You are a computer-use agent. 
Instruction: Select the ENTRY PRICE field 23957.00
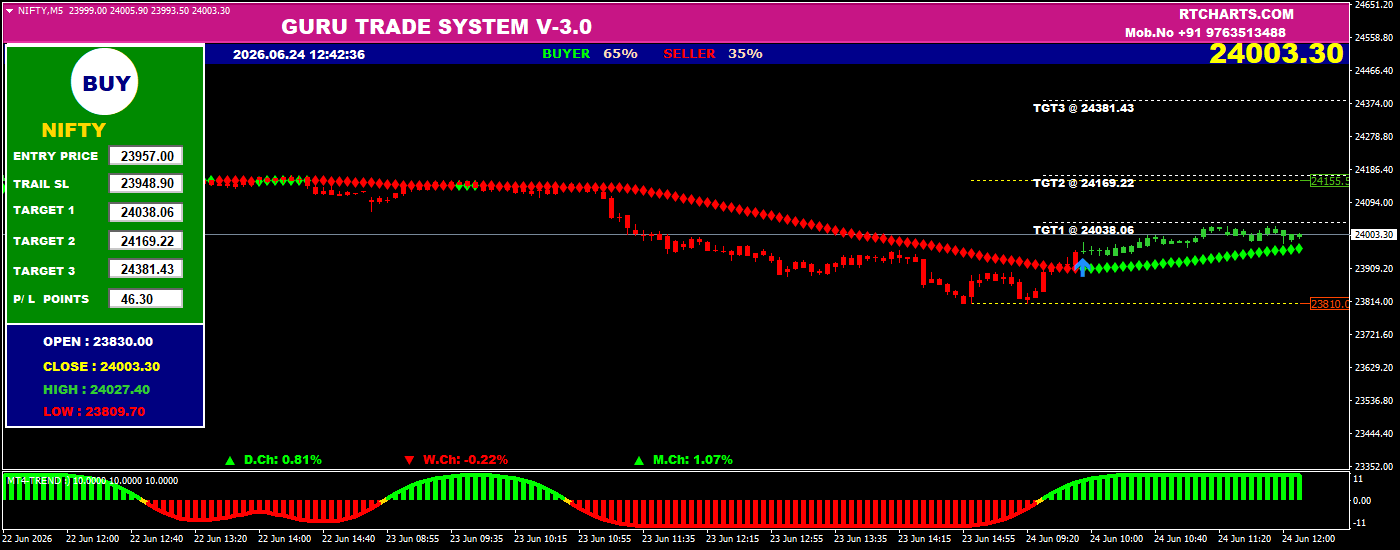coord(147,156)
